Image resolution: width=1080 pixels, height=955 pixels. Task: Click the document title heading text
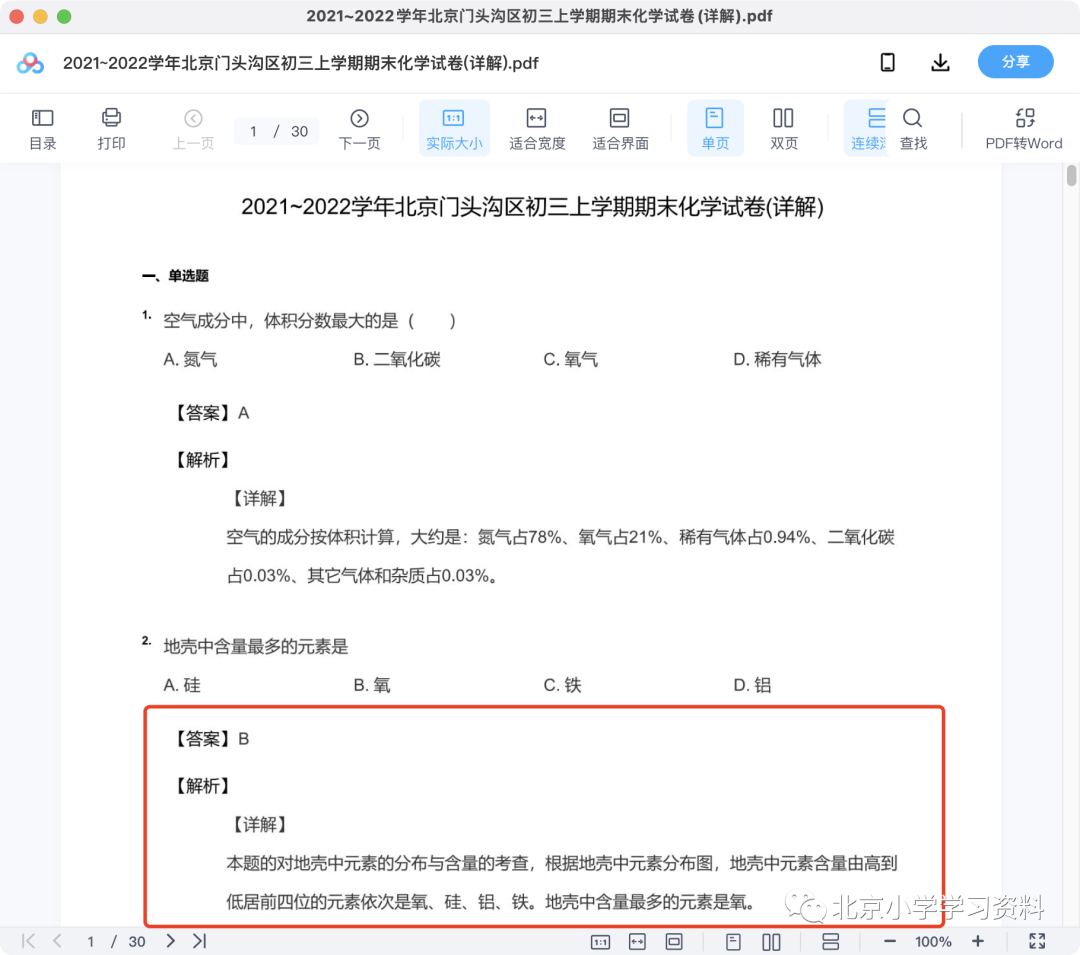[532, 207]
